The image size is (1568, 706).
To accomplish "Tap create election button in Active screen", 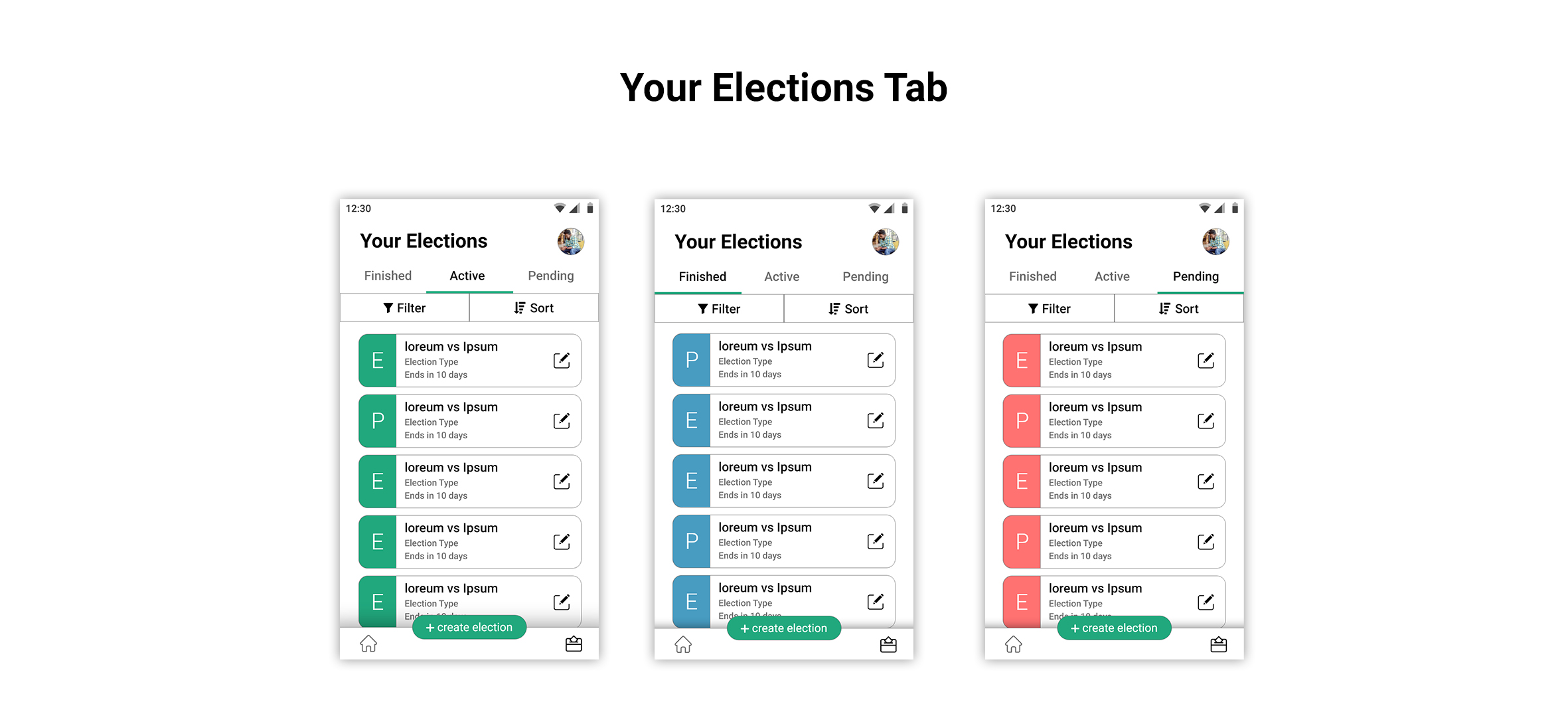I will [x=469, y=628].
